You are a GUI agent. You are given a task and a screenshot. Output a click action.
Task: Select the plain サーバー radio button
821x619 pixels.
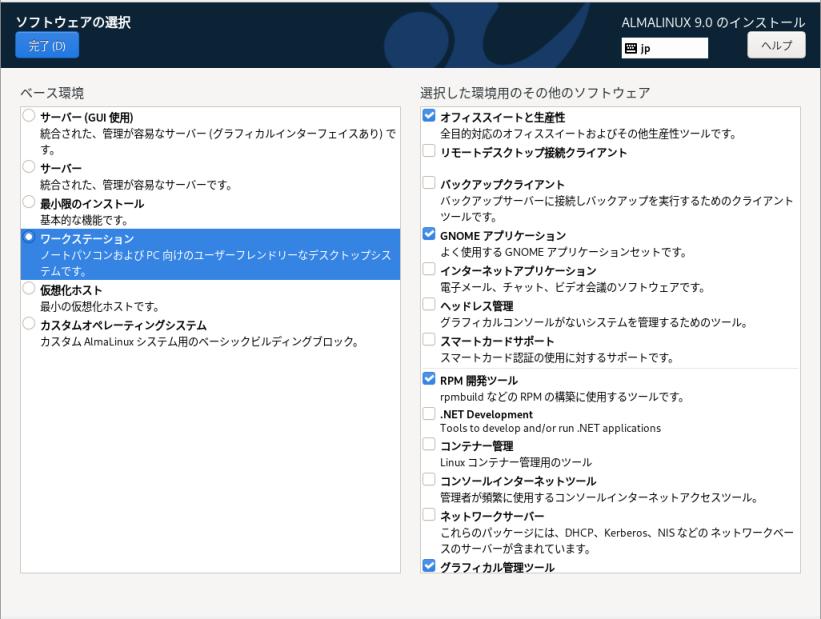pos(29,167)
